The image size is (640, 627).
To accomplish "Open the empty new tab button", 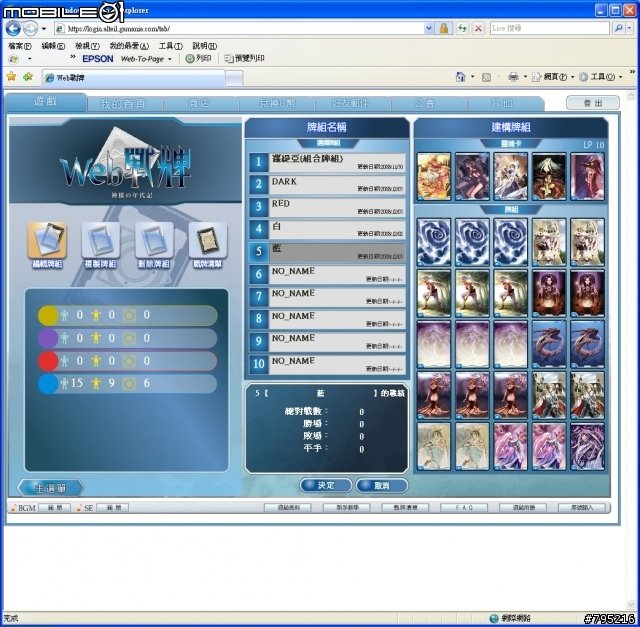I will (234, 78).
